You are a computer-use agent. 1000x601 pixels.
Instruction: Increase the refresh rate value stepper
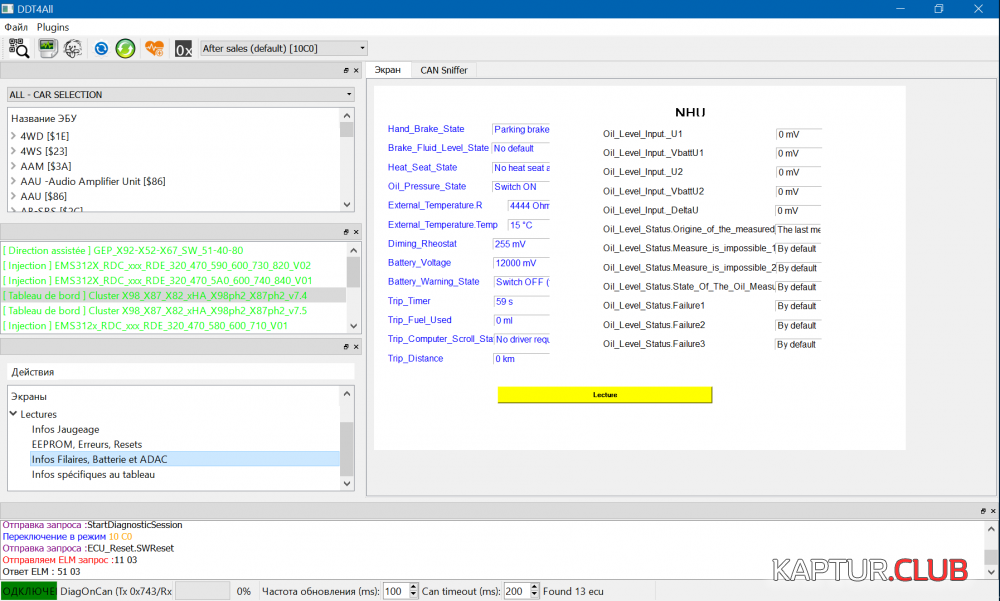413,587
